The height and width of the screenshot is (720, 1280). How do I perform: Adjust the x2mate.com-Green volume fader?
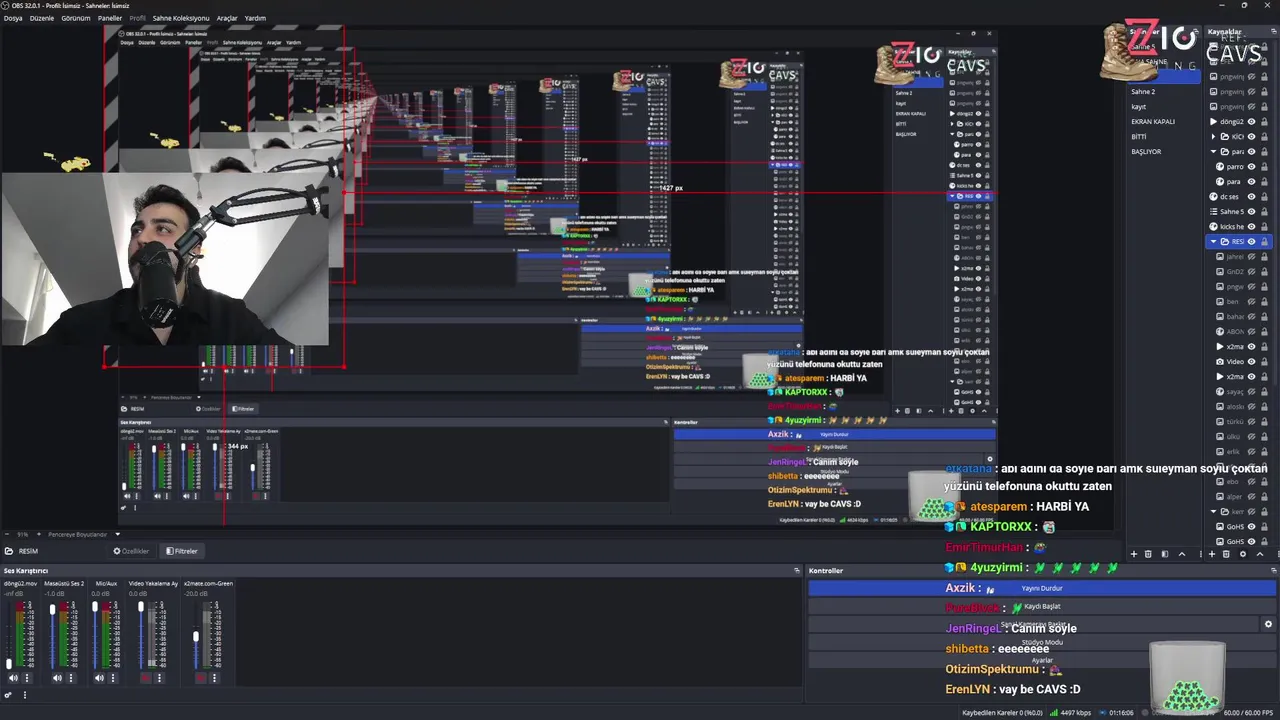tap(196, 636)
